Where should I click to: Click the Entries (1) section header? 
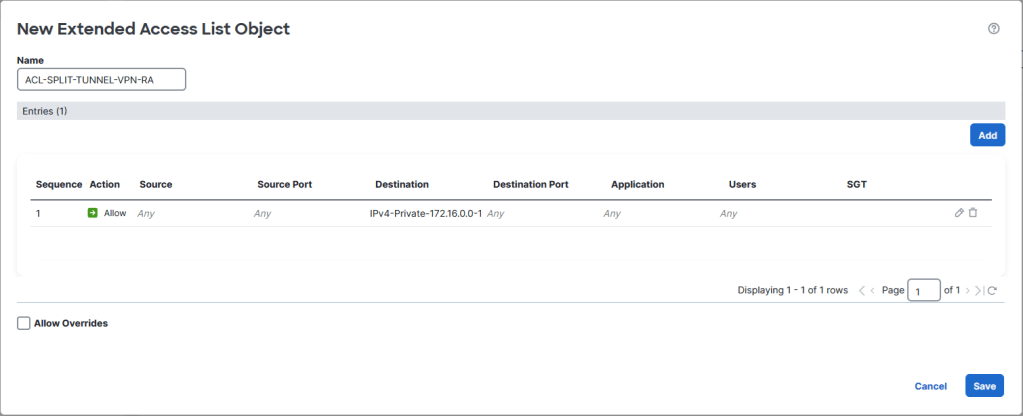pos(511,111)
